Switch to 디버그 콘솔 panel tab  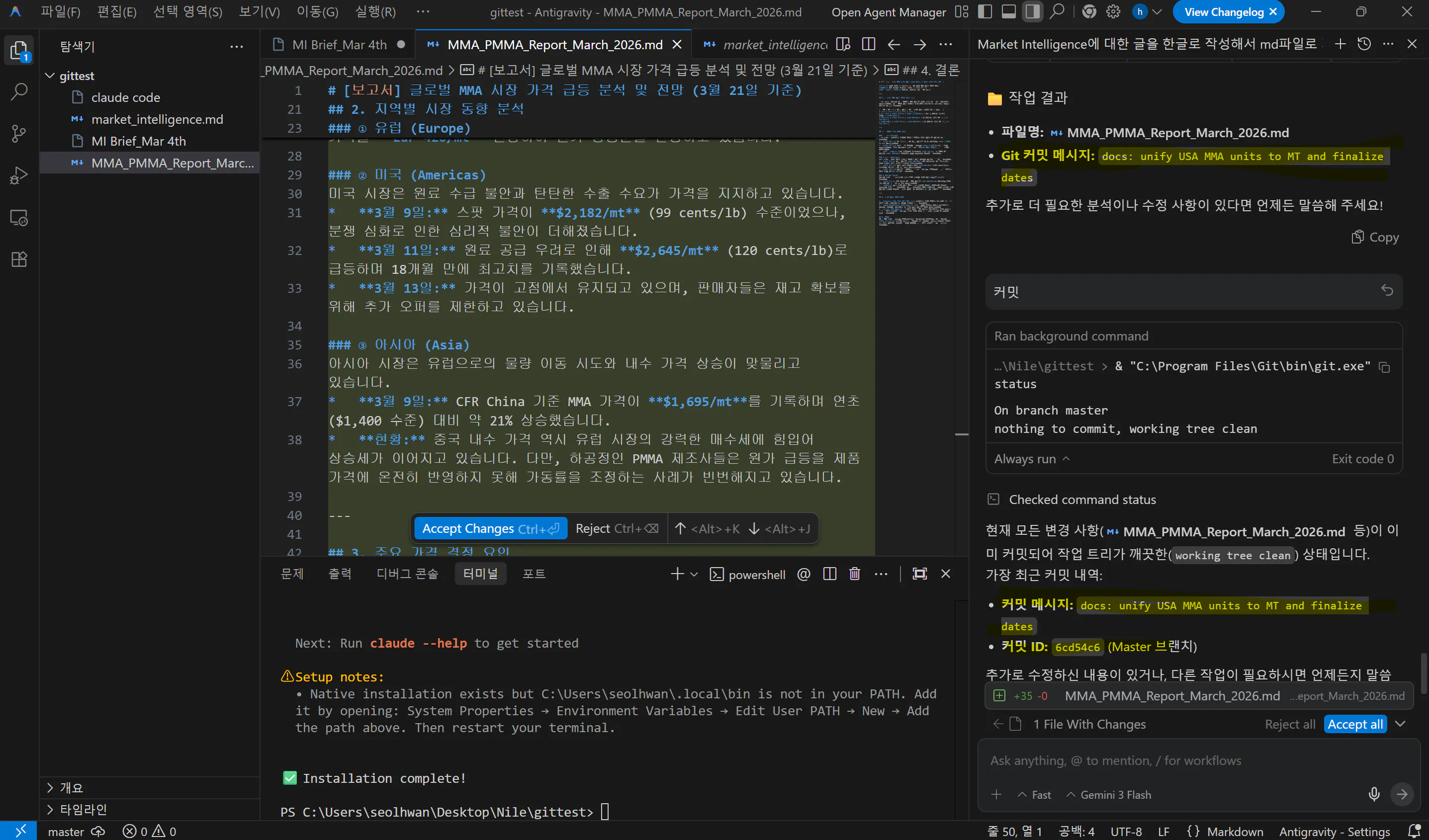tap(407, 574)
